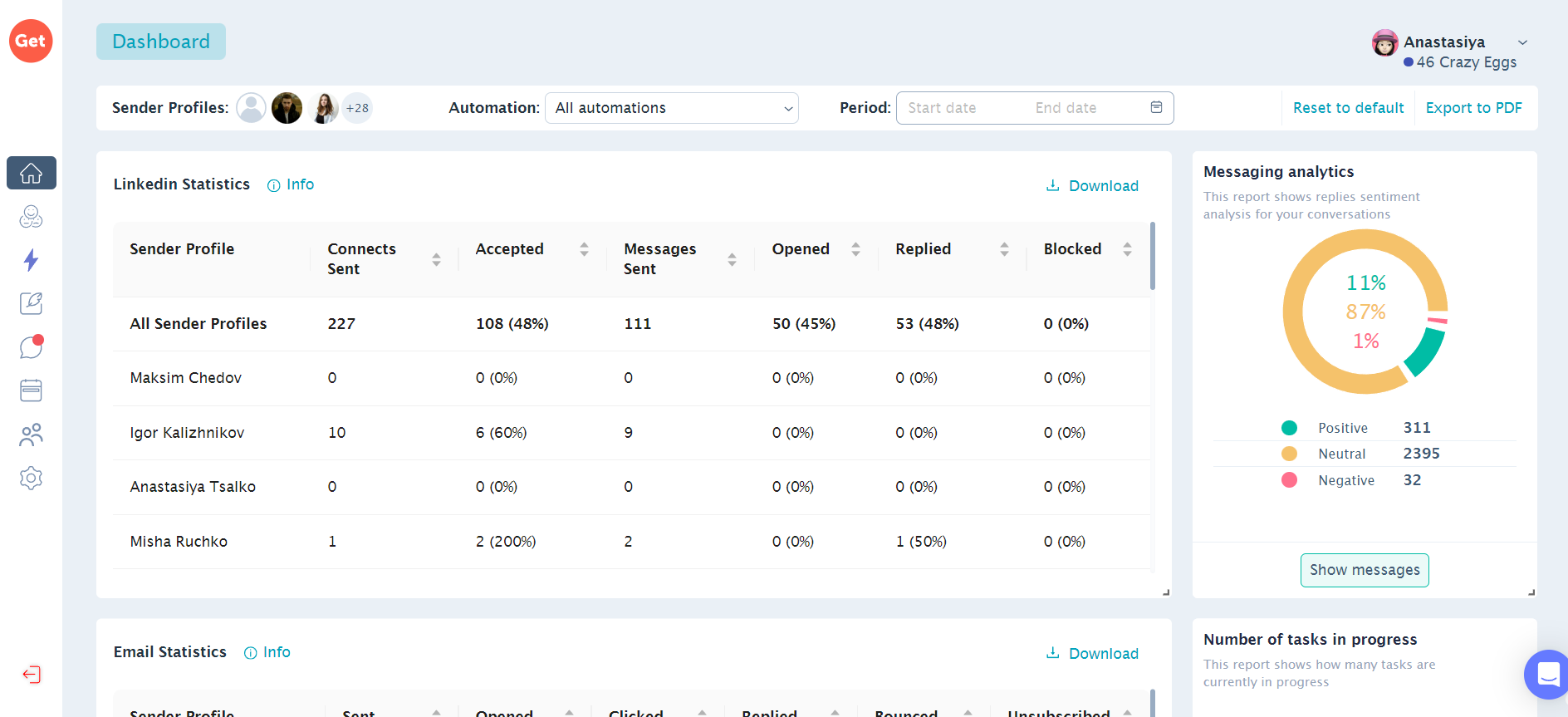Open the settings gear sidebar icon
Screen dimensions: 1568x717
31,478
